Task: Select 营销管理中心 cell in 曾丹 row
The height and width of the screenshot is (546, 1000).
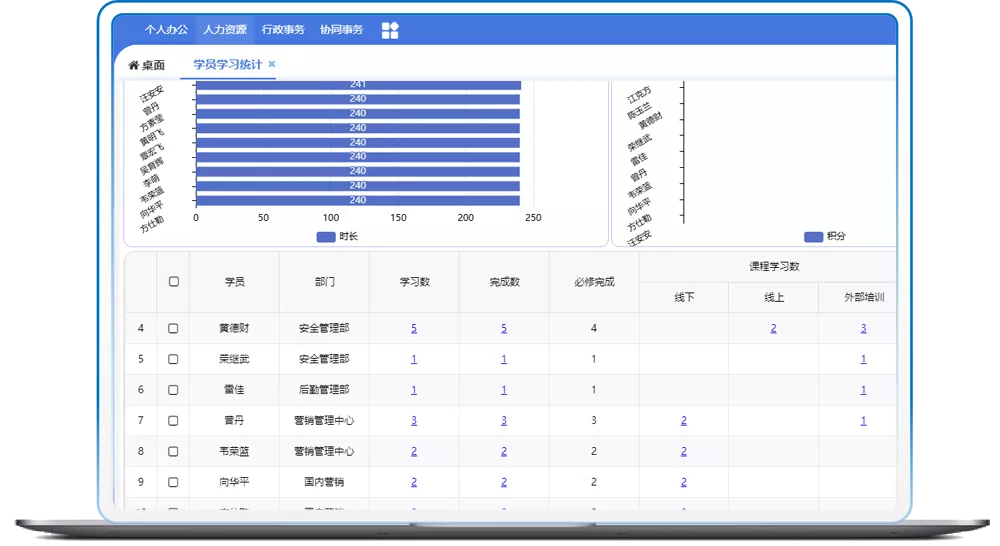Action: click(x=324, y=420)
